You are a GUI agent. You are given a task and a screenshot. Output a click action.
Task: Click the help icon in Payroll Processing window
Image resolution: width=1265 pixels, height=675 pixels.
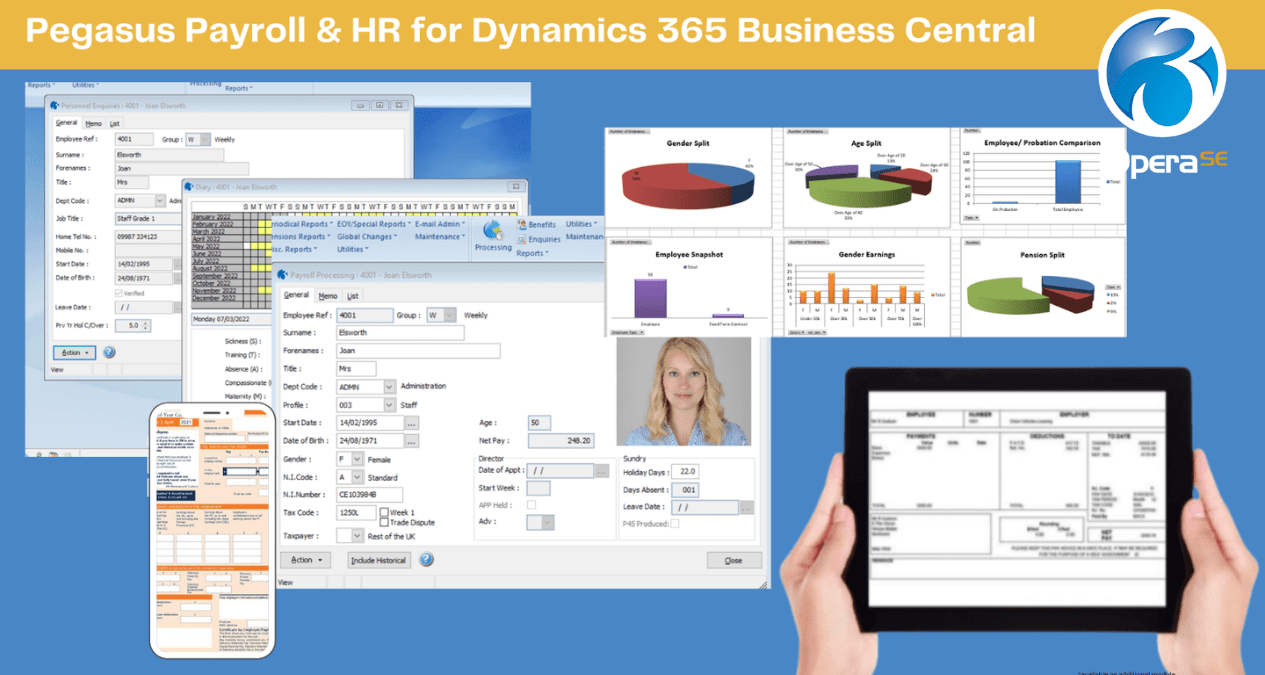[x=426, y=559]
